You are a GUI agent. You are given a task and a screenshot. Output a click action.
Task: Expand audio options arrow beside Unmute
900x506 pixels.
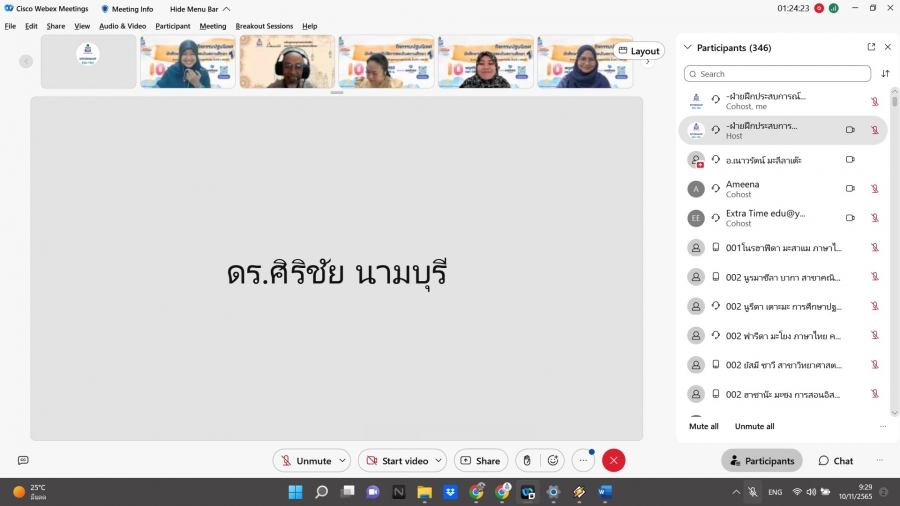[x=342, y=461]
